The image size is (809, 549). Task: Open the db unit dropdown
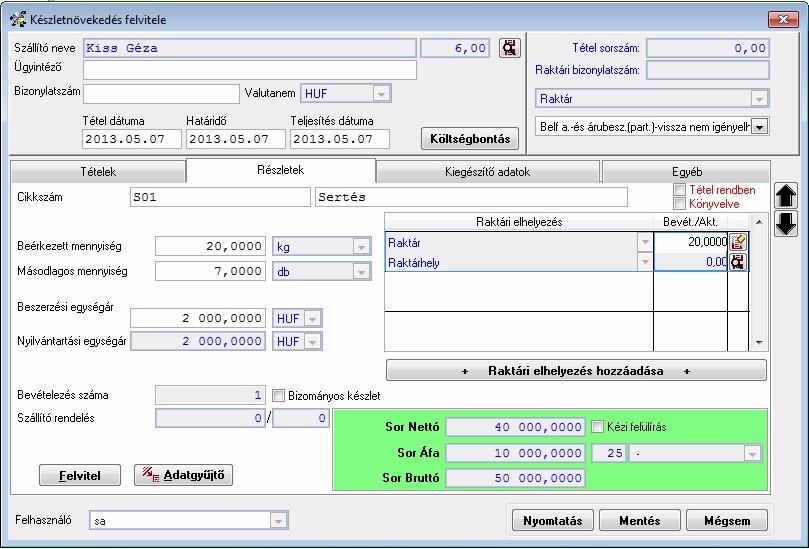click(362, 272)
